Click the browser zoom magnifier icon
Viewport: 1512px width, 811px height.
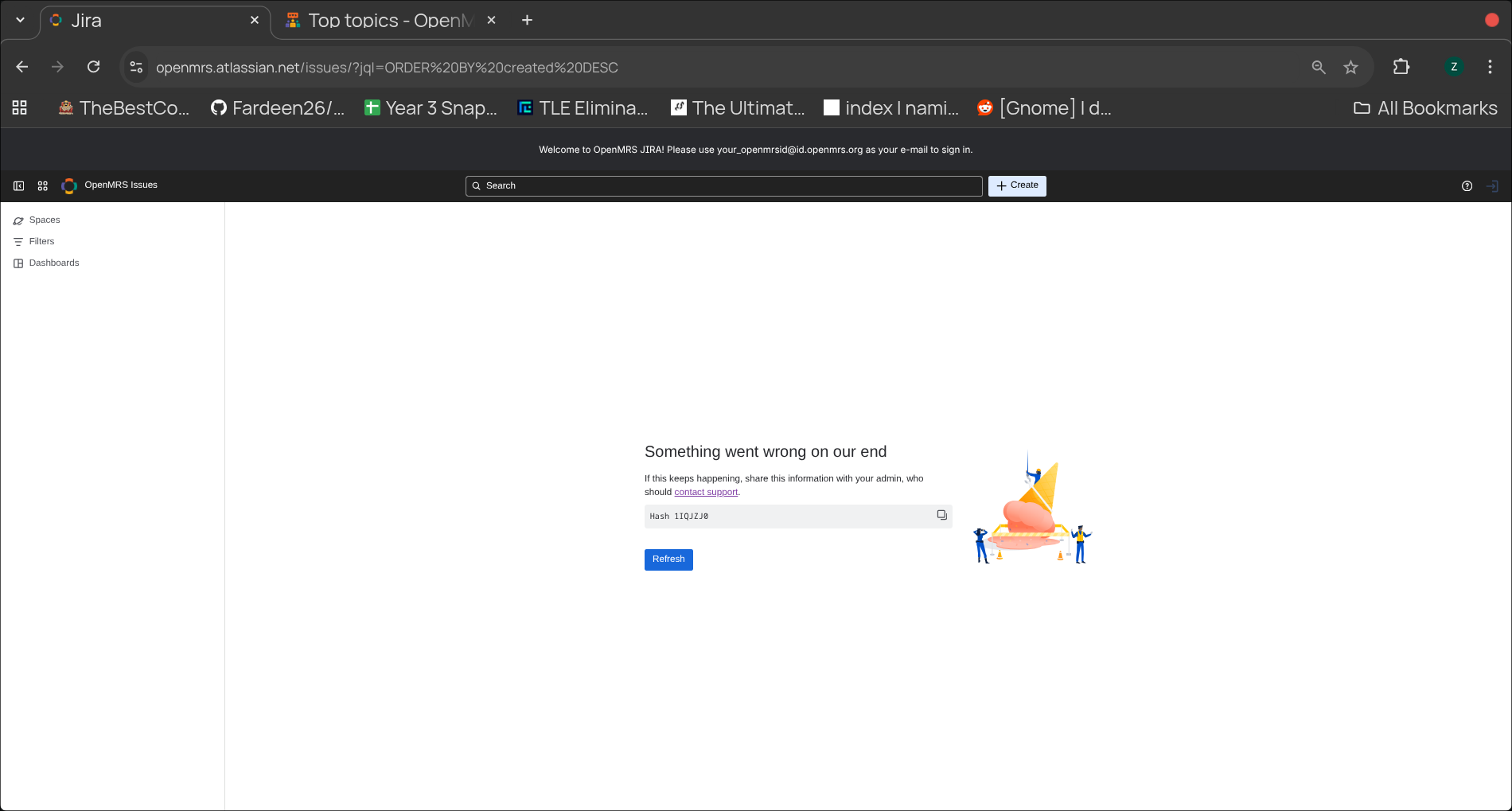point(1319,68)
